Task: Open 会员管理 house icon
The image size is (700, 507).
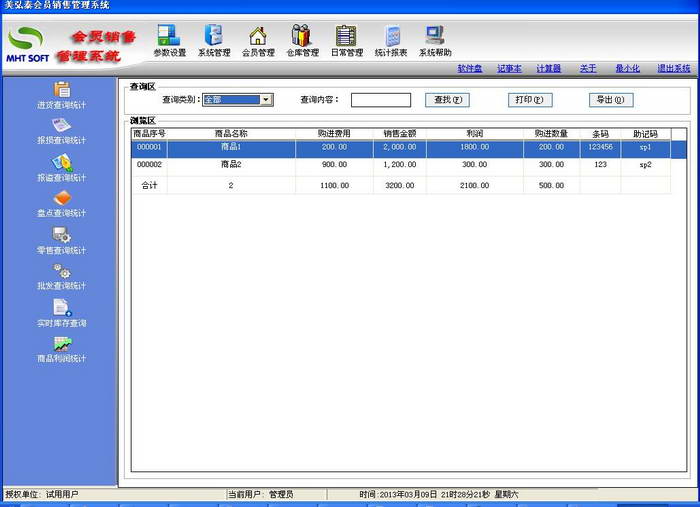Action: coord(258,36)
